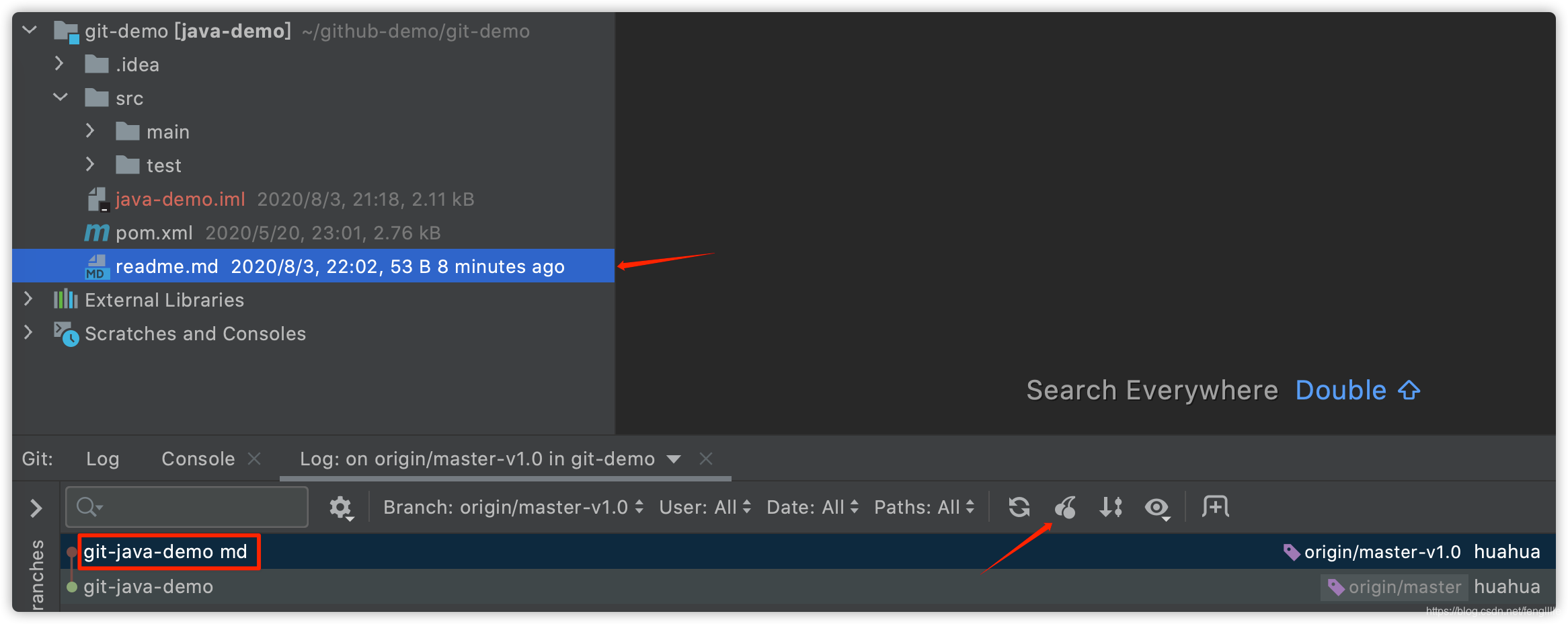The image size is (1568, 624).
Task: Select the git-java-demo commit
Action: pyautogui.click(x=148, y=586)
